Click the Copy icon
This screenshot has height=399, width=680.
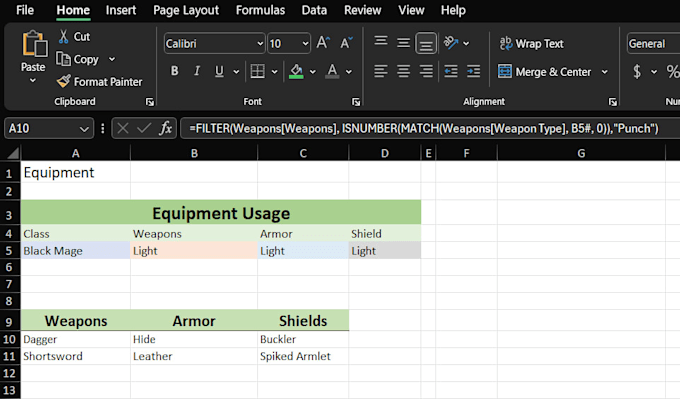63,59
